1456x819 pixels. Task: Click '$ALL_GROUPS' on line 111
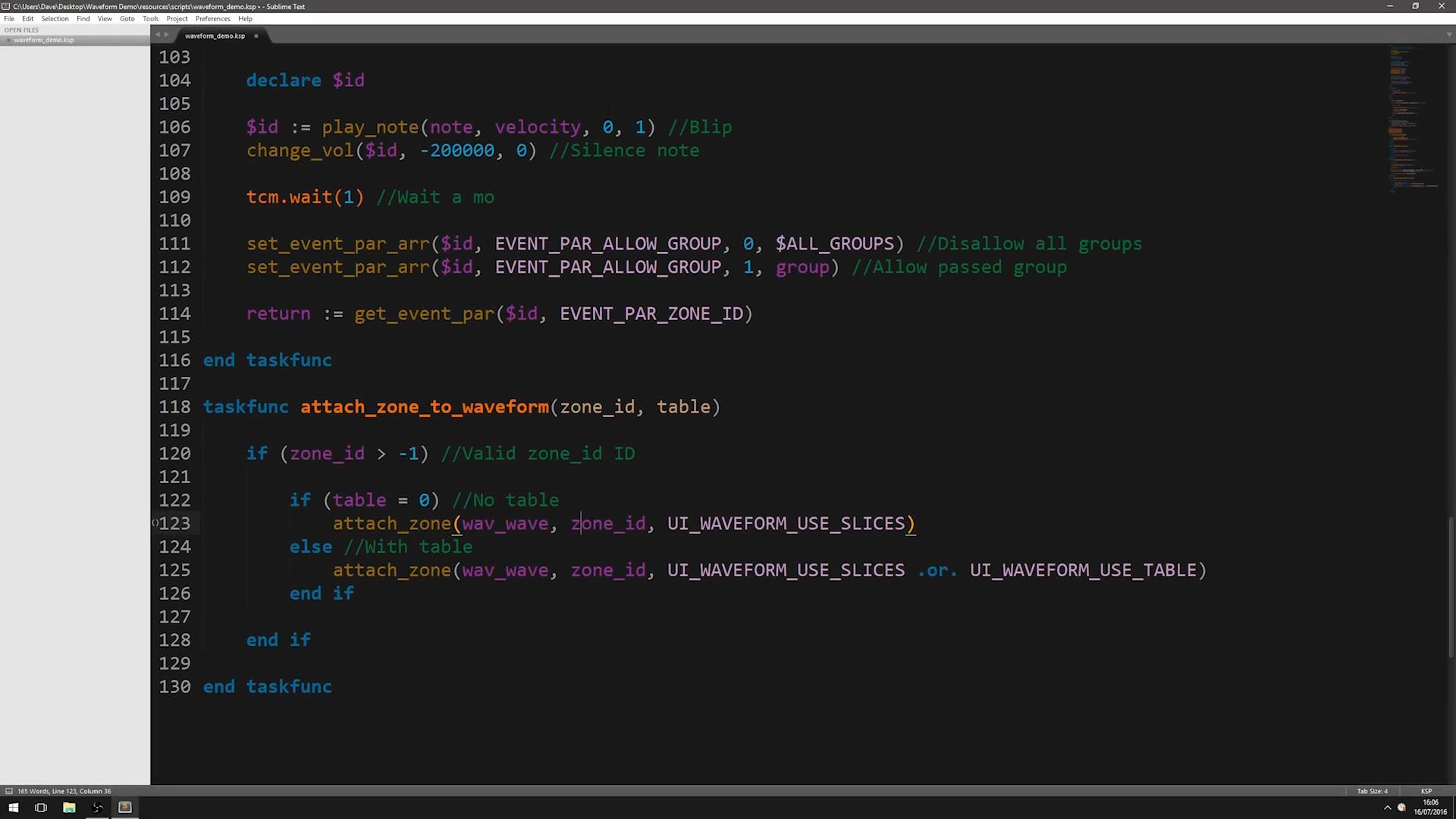(835, 244)
